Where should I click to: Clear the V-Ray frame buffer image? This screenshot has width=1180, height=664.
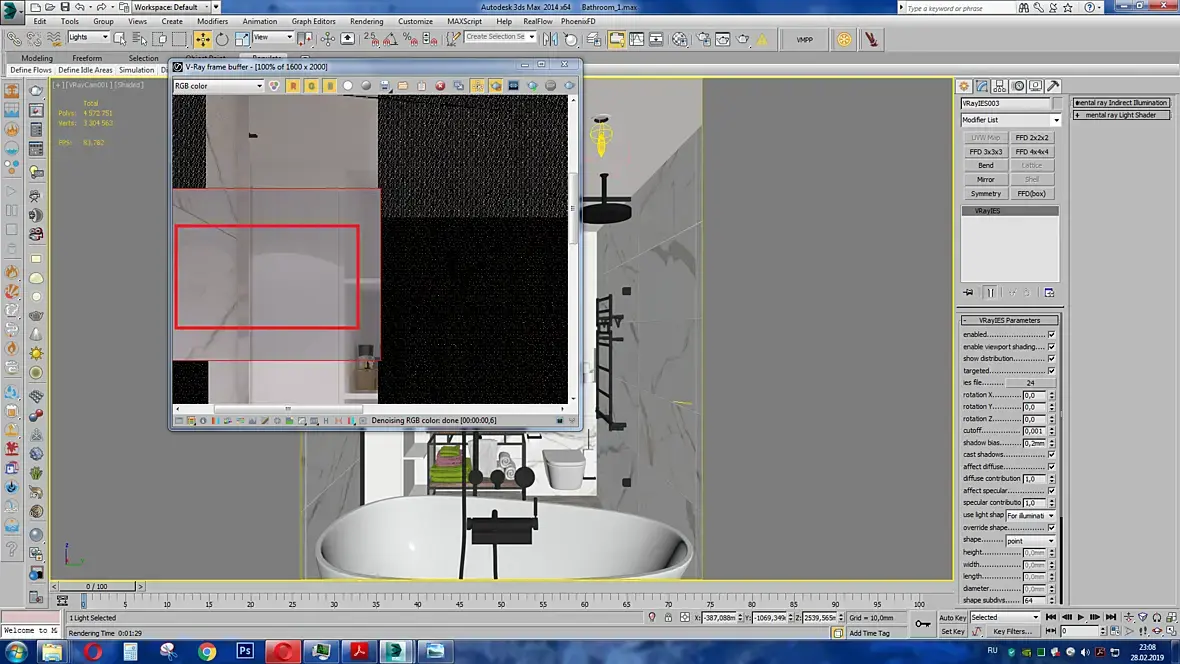tap(440, 86)
